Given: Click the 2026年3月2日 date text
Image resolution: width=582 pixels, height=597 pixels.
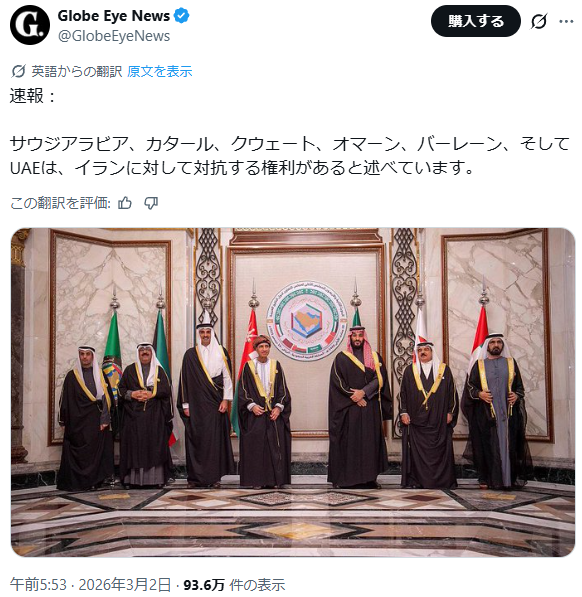Looking at the screenshot, I should tap(125, 584).
